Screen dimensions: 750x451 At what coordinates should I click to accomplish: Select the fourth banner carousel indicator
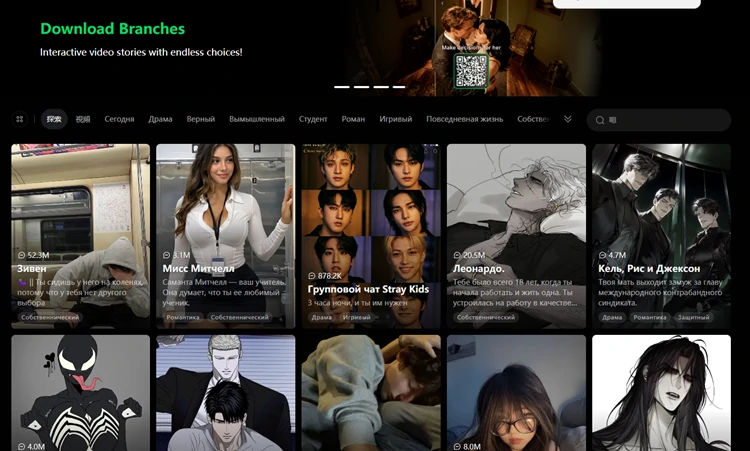pyautogui.click(x=399, y=87)
